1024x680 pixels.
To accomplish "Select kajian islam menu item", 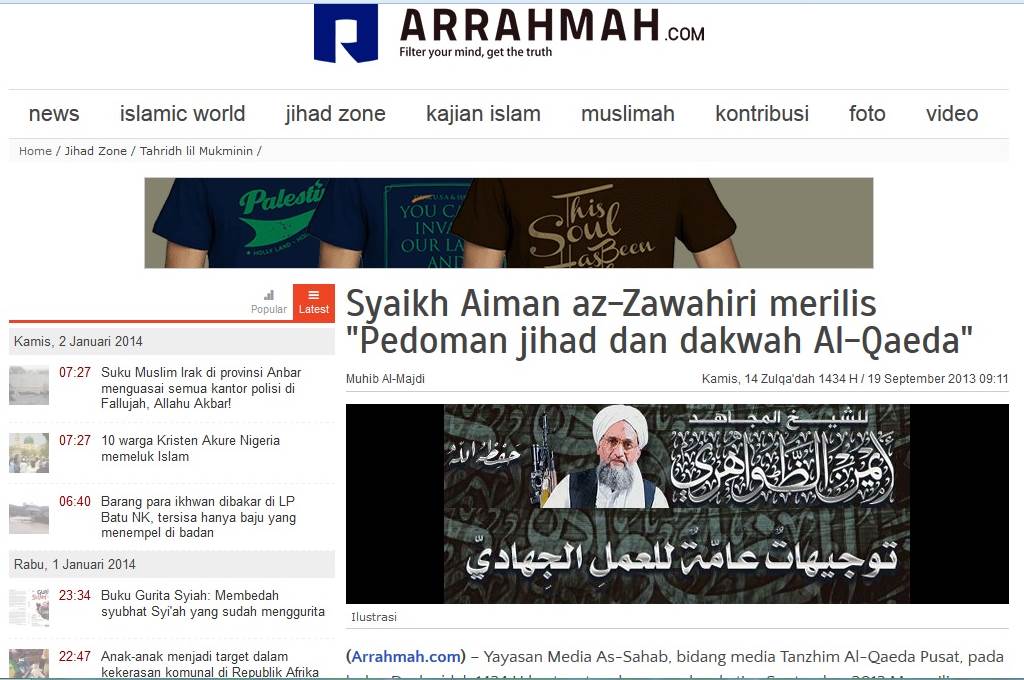I will point(483,114).
